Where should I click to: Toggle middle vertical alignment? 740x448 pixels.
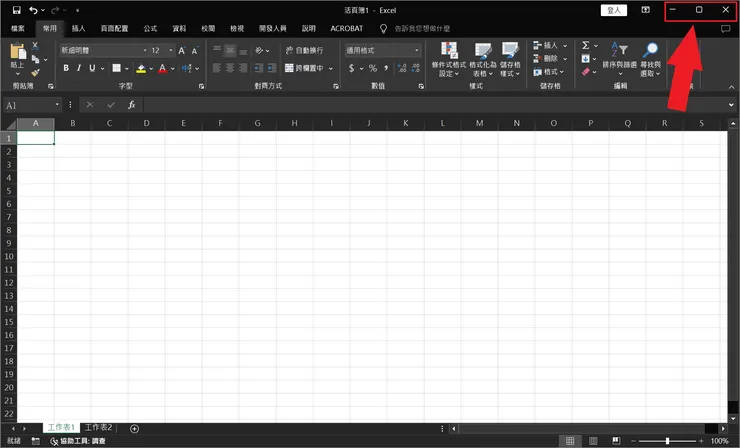click(x=230, y=50)
